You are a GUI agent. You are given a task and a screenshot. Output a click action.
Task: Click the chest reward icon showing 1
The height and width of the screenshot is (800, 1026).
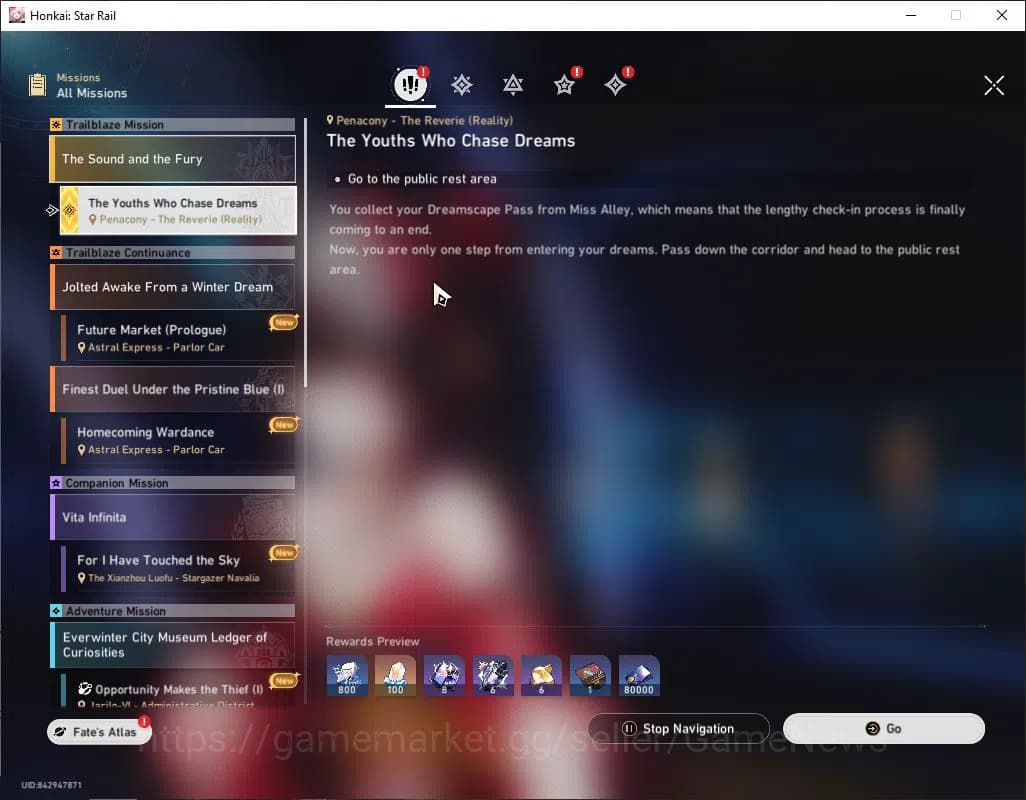[x=590, y=676]
